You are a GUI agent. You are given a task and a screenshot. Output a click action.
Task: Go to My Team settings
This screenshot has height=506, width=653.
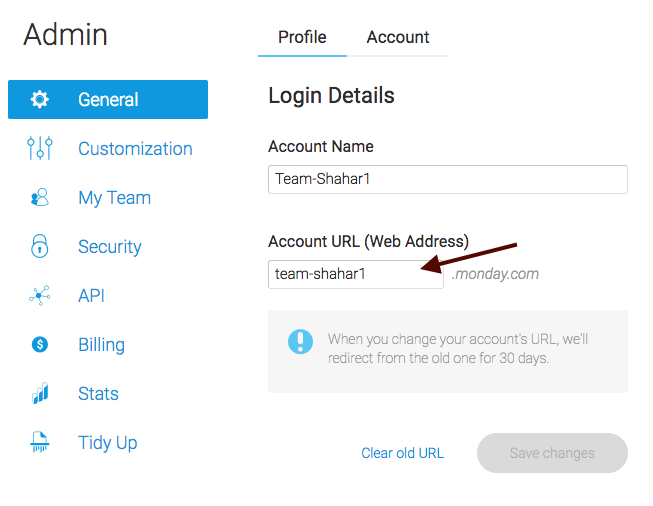click(115, 198)
